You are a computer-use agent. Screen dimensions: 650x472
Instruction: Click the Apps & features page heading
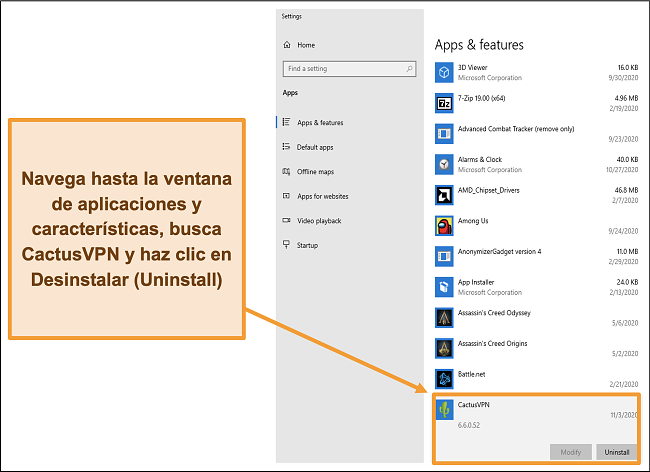pos(479,45)
